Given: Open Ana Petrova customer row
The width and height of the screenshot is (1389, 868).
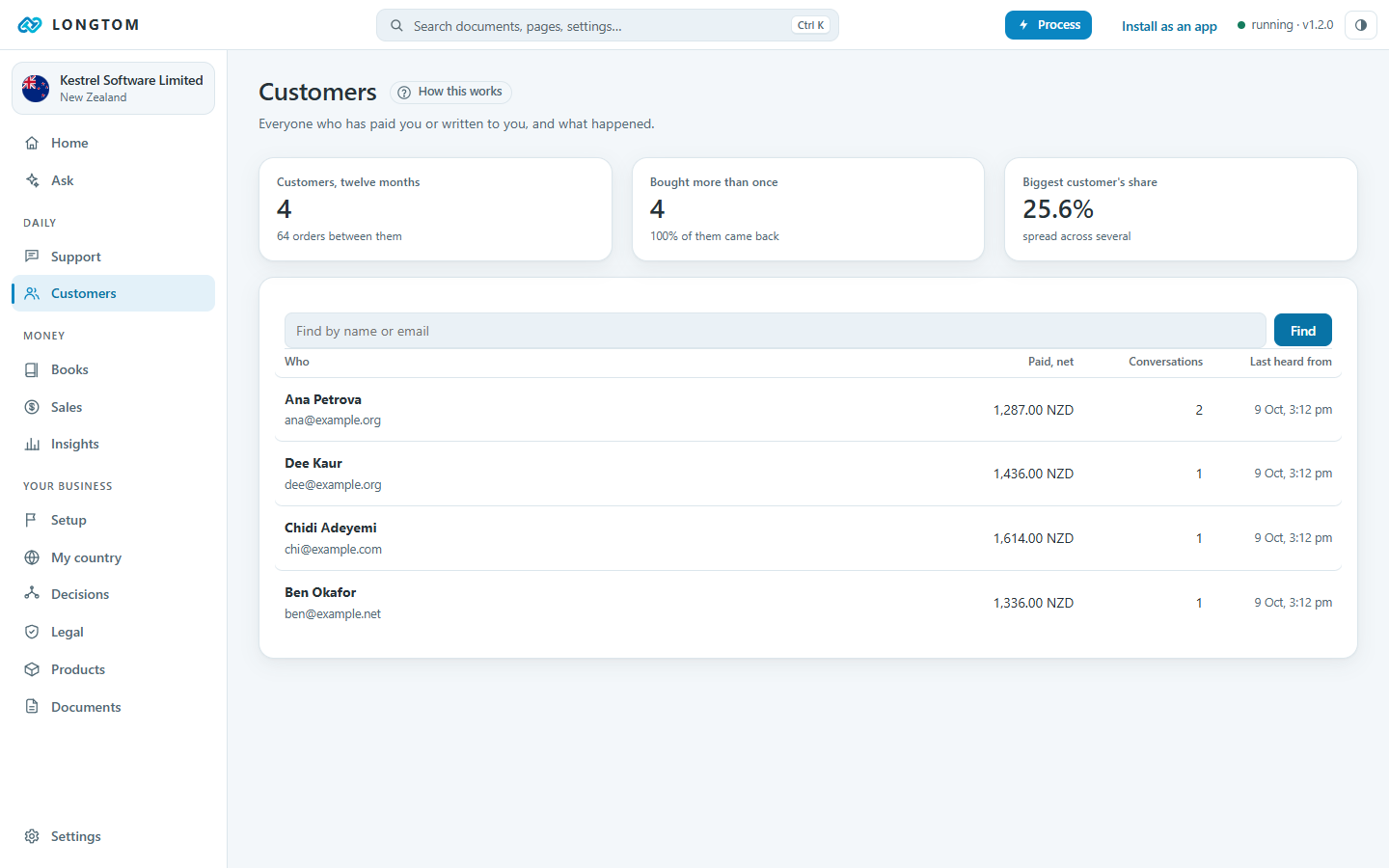Looking at the screenshot, I should click(x=808, y=410).
